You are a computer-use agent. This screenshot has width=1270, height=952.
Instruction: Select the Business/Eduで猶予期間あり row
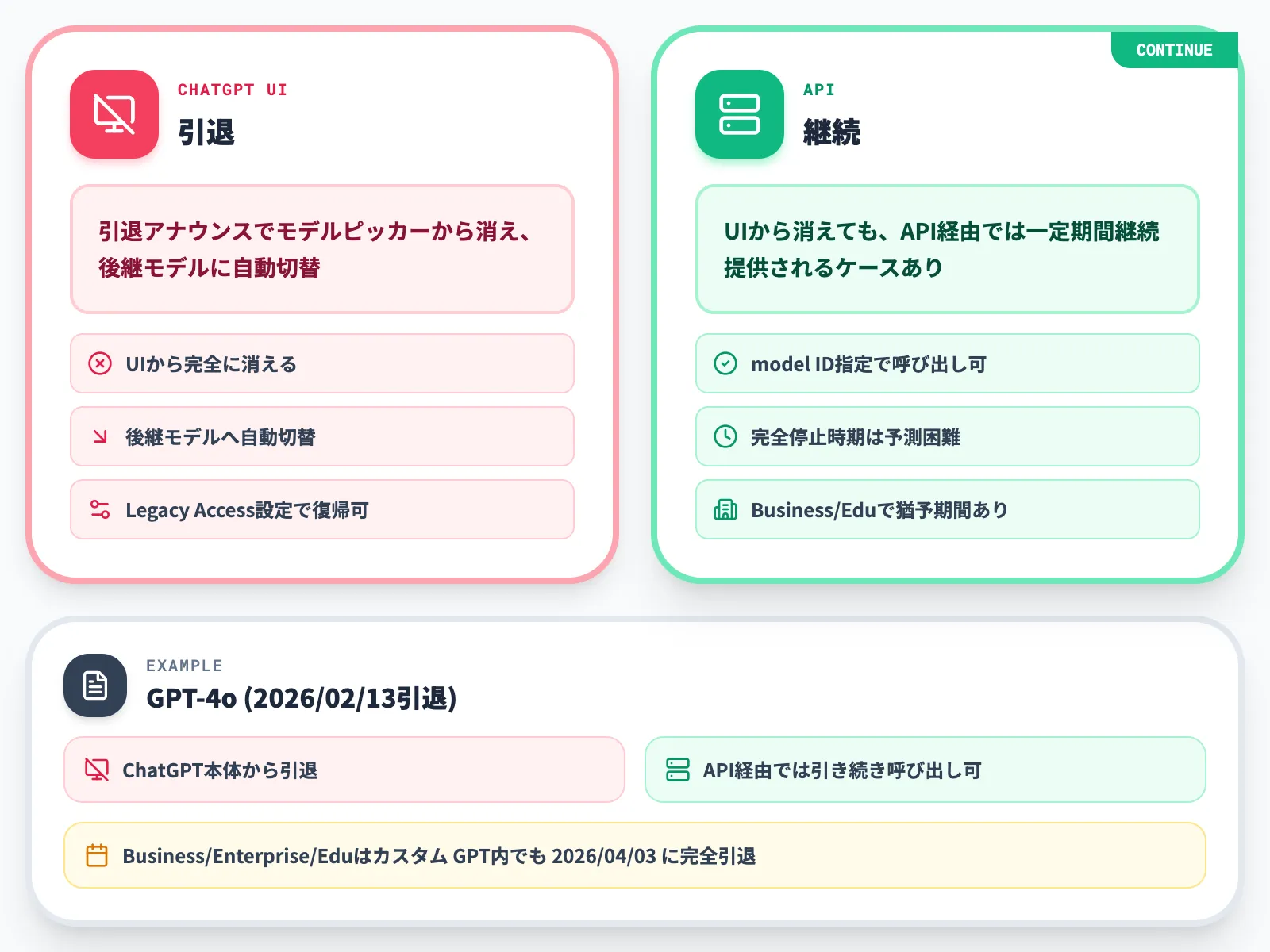948,509
